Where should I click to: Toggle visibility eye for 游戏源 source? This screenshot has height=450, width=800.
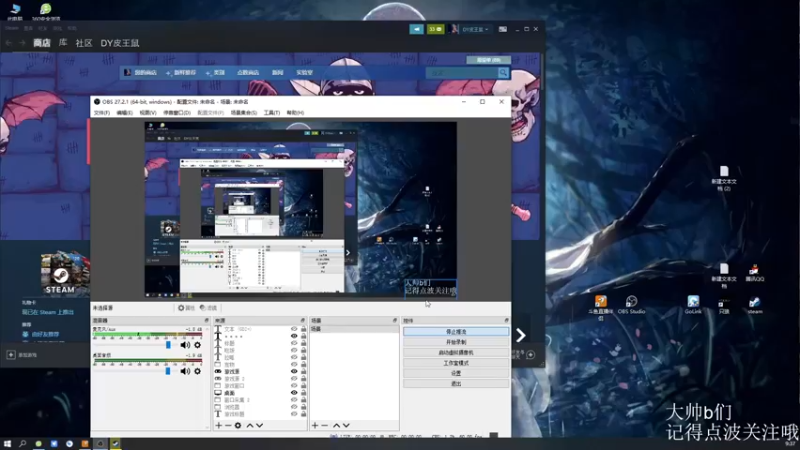point(294,371)
